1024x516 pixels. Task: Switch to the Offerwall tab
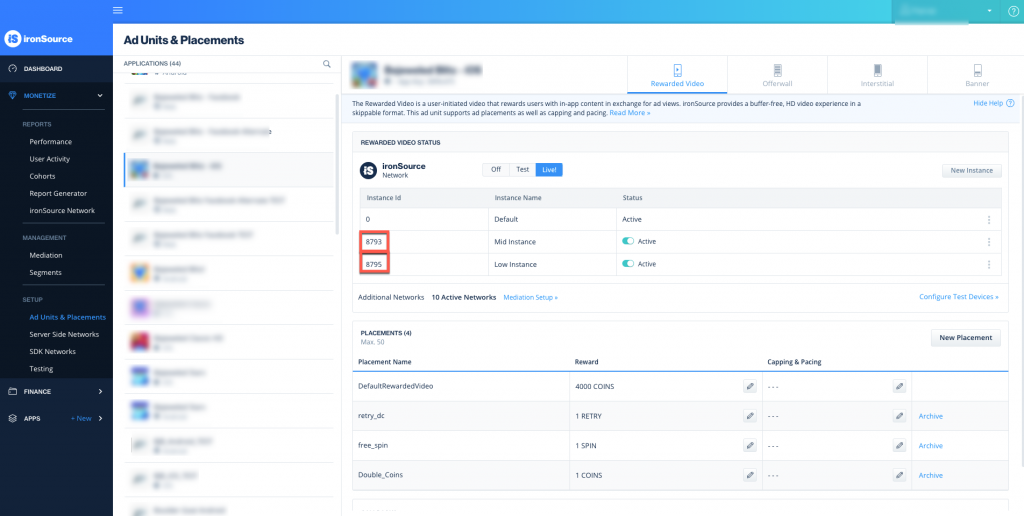tap(777, 75)
